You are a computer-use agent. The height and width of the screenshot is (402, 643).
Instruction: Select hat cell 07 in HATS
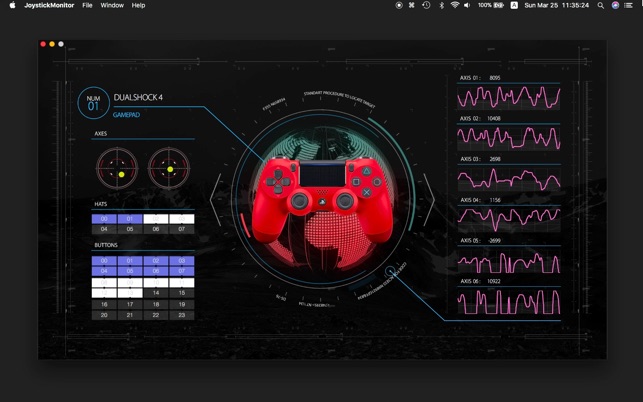(x=182, y=229)
